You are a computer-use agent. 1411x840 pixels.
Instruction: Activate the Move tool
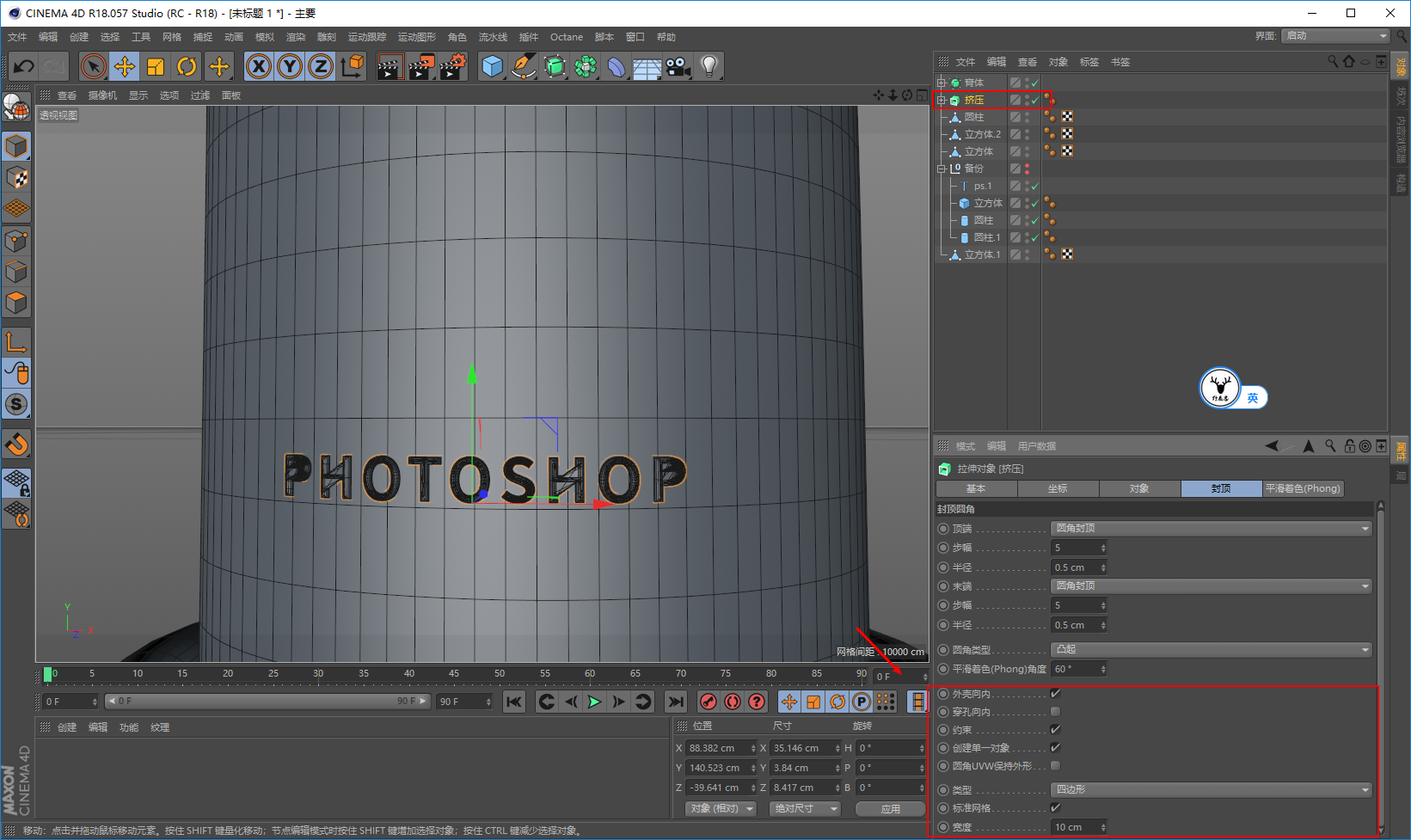tap(125, 66)
